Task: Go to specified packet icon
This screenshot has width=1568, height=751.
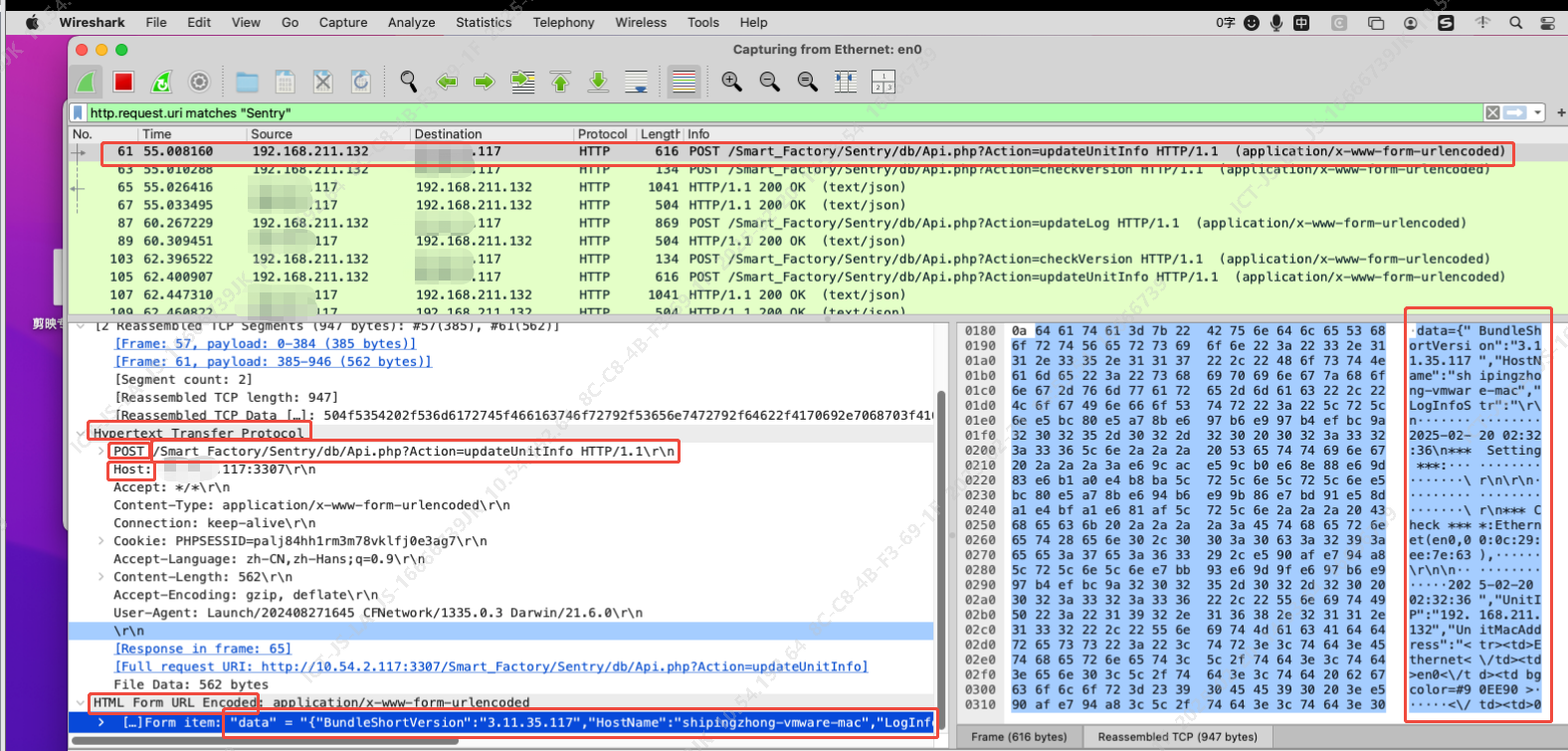Action: click(522, 82)
